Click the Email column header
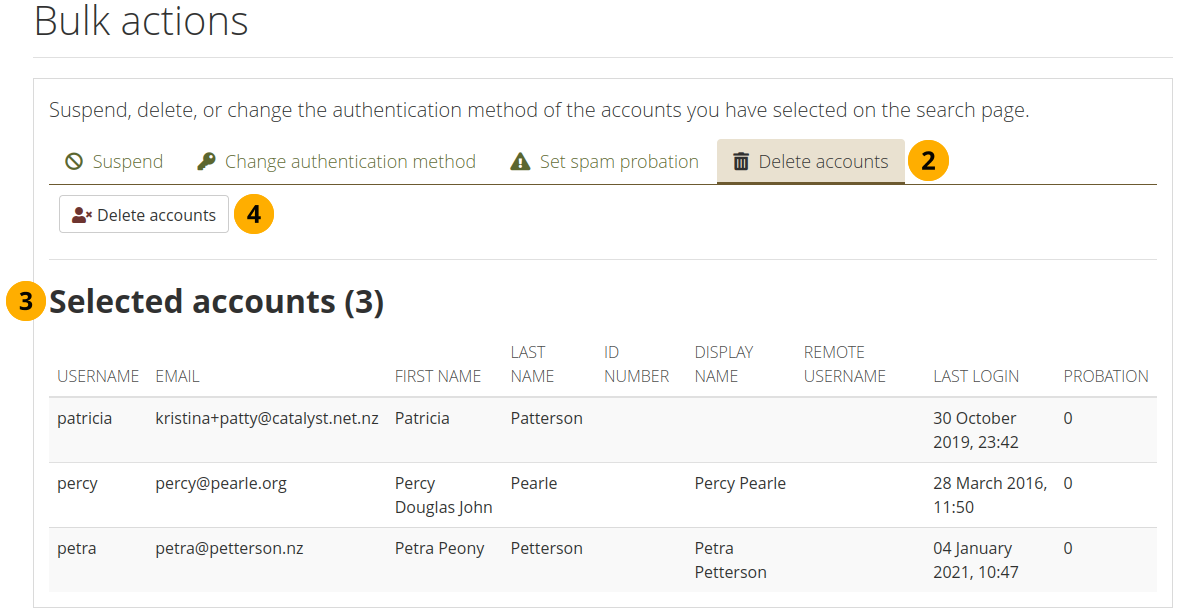Screen dimensions: 1179x613 177,377
